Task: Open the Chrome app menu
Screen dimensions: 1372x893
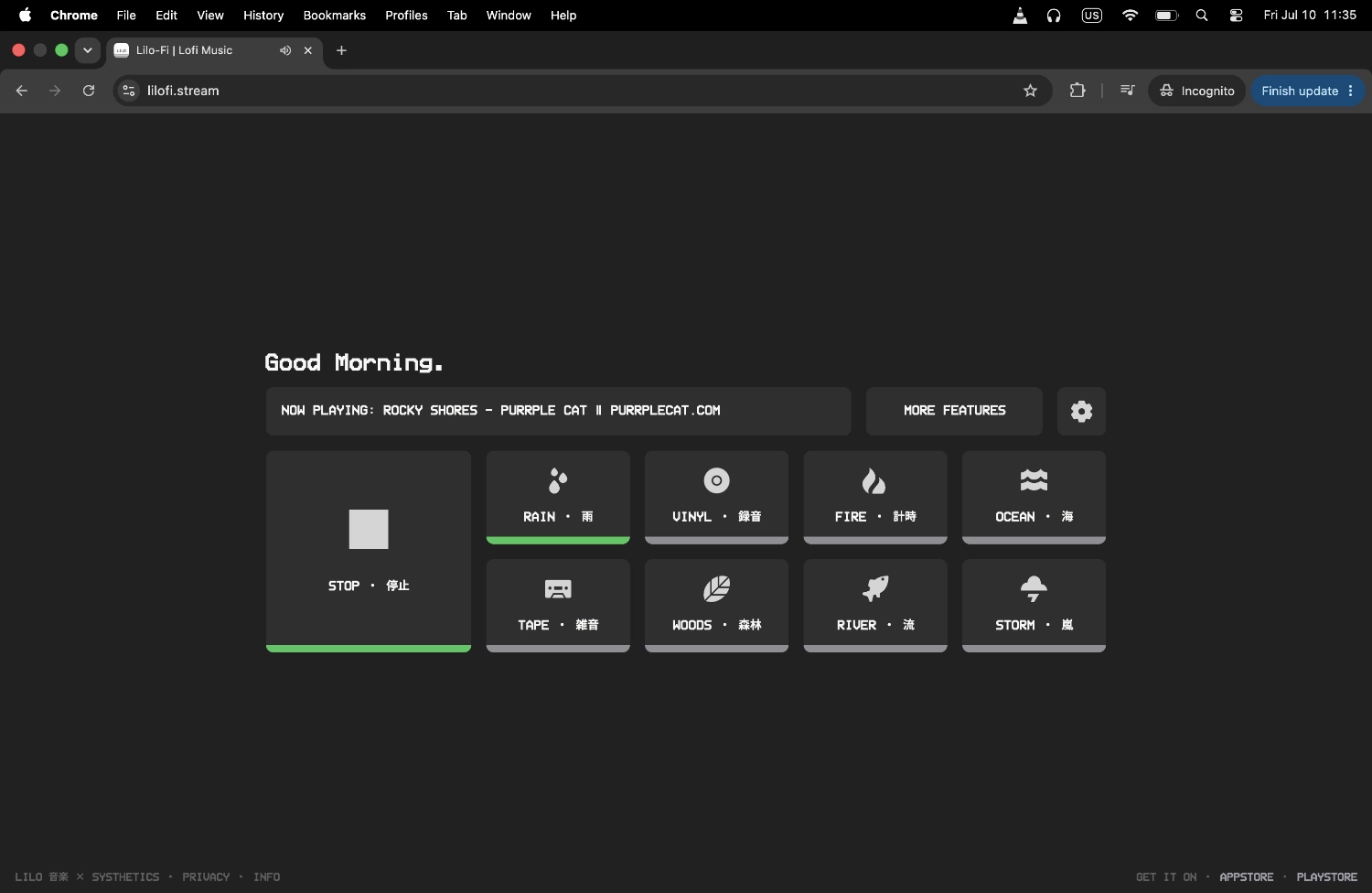Action: [74, 15]
